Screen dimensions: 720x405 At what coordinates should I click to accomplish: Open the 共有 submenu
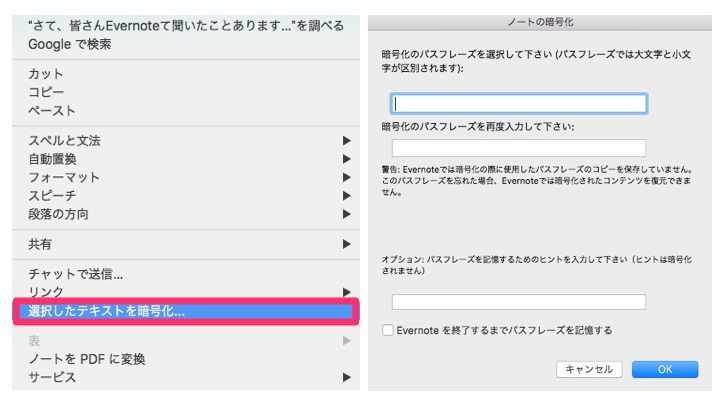pyautogui.click(x=41, y=243)
